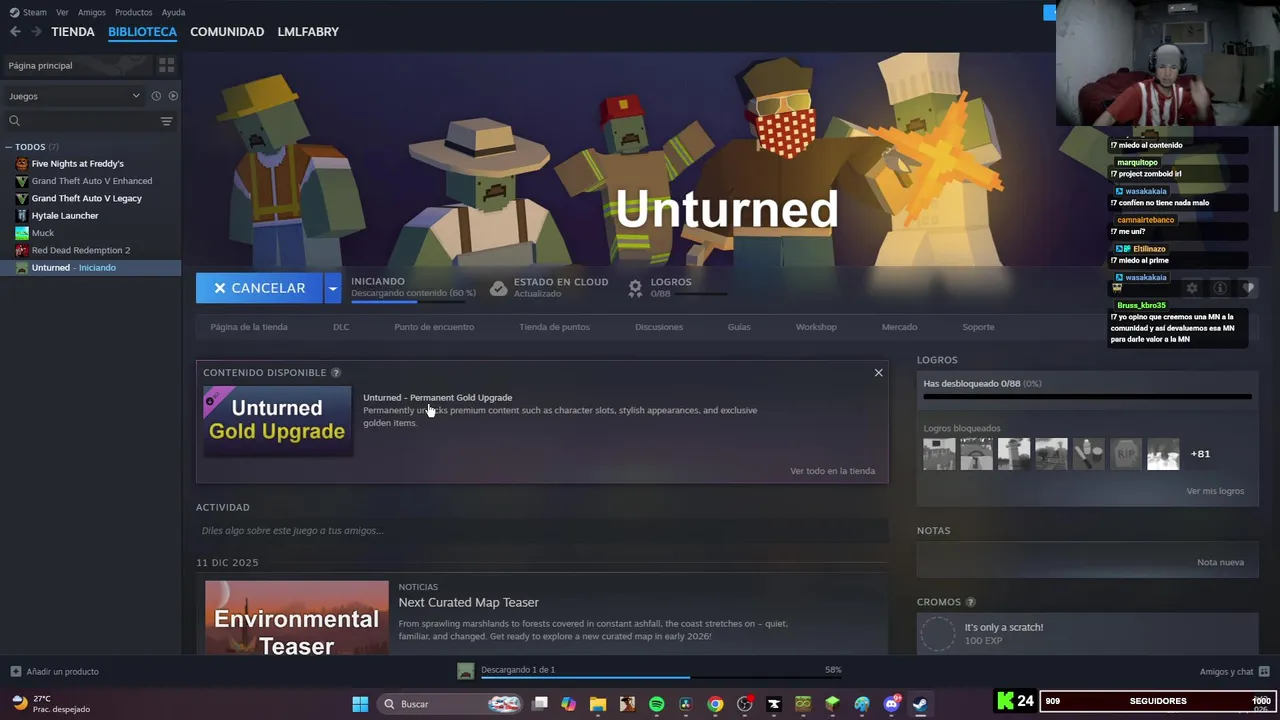Click the Steam taskbar icon
The width and height of the screenshot is (1280, 720).
[920, 704]
